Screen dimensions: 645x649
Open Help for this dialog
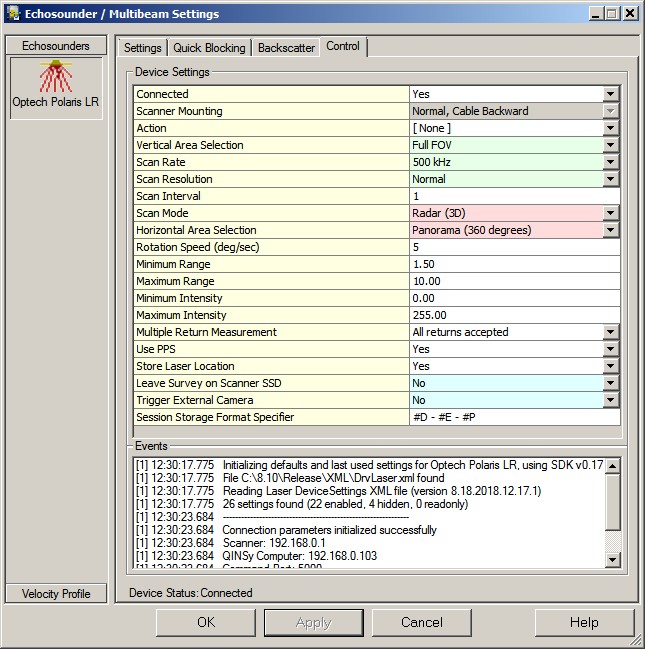point(584,622)
